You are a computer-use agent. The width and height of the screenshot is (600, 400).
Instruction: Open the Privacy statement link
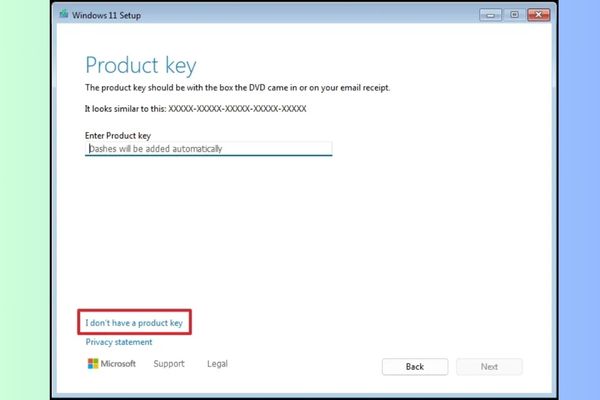[119, 342]
